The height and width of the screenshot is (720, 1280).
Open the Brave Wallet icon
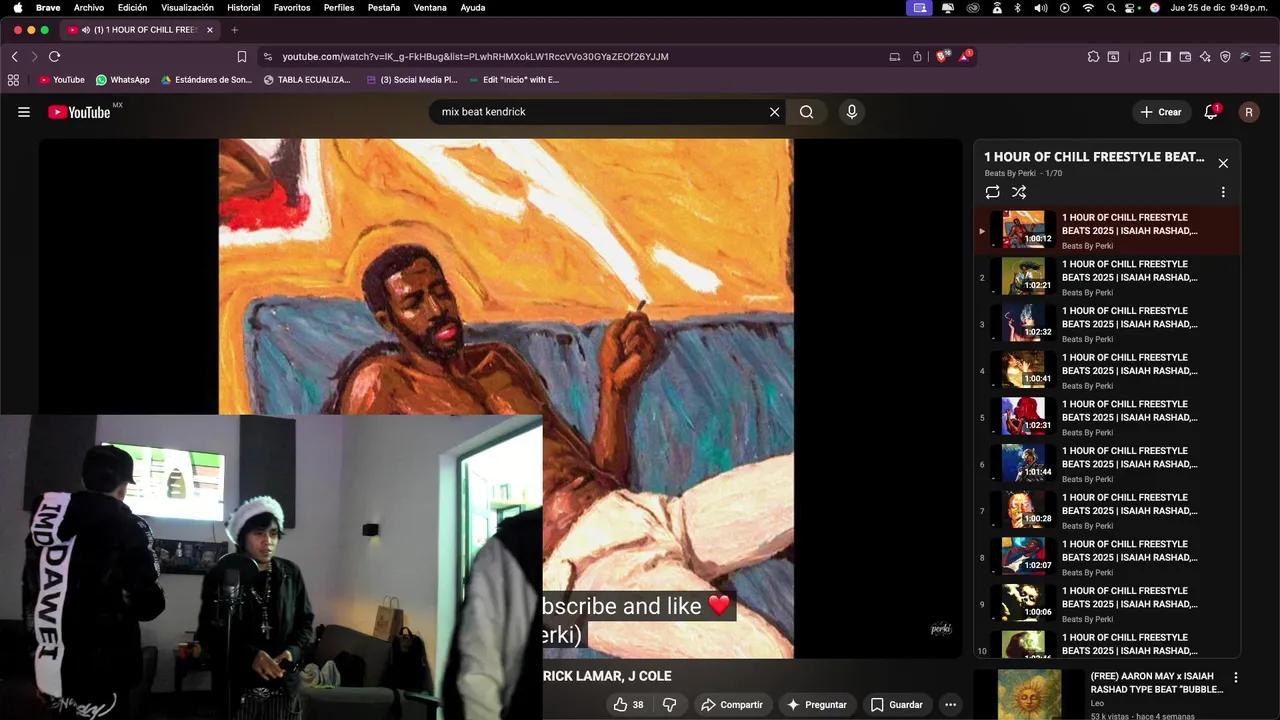click(x=1185, y=57)
